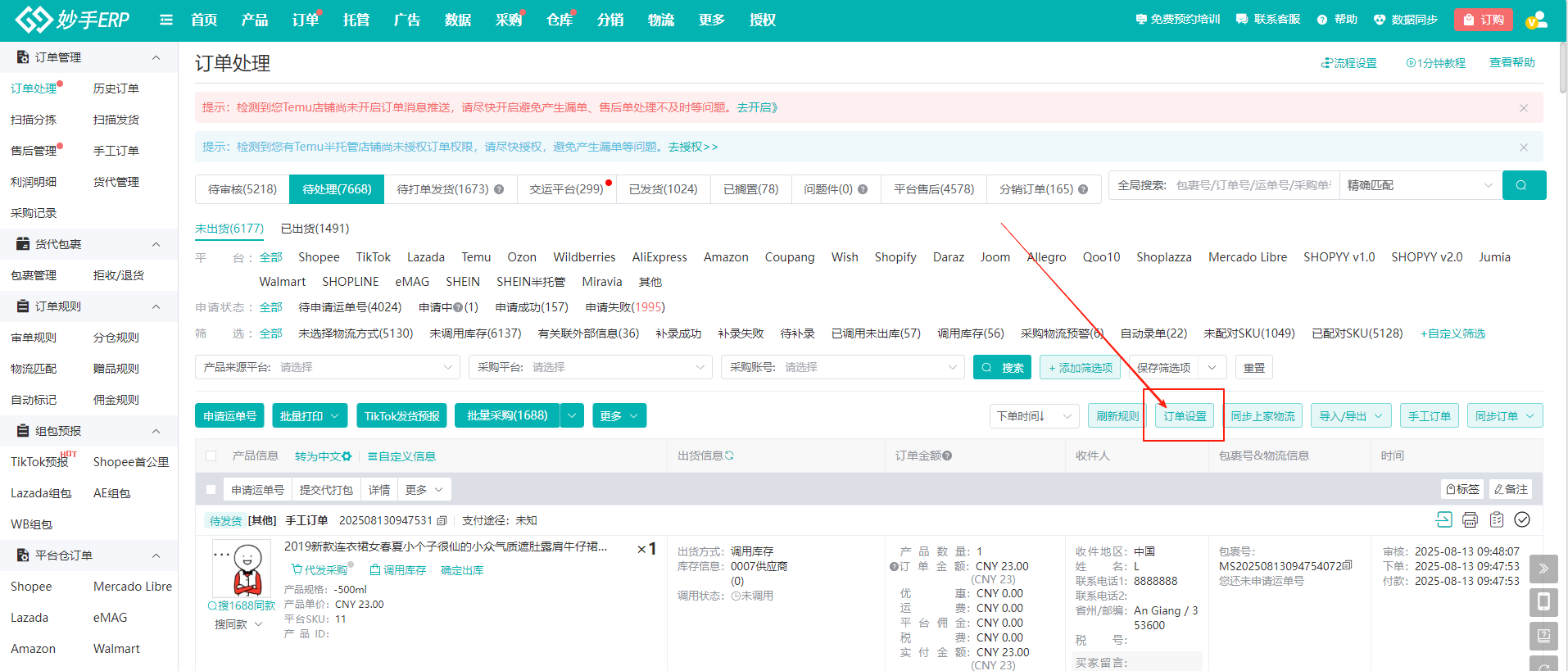Image resolution: width=1568 pixels, height=671 pixels.
Task: Click 数据同步 in the top bar
Action: [x=1406, y=20]
